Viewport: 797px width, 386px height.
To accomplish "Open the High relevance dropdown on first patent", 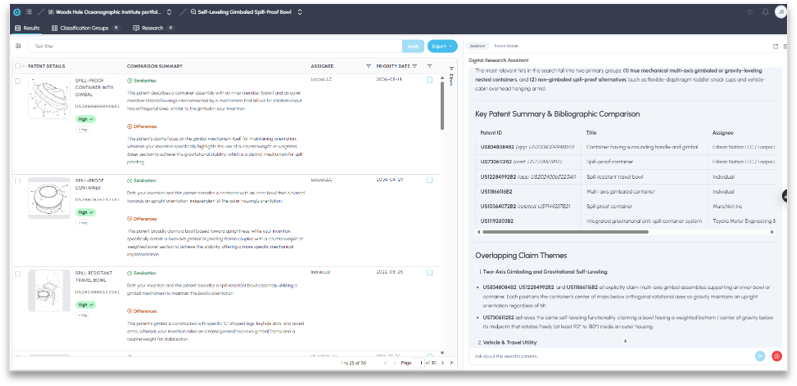I will [x=85, y=119].
